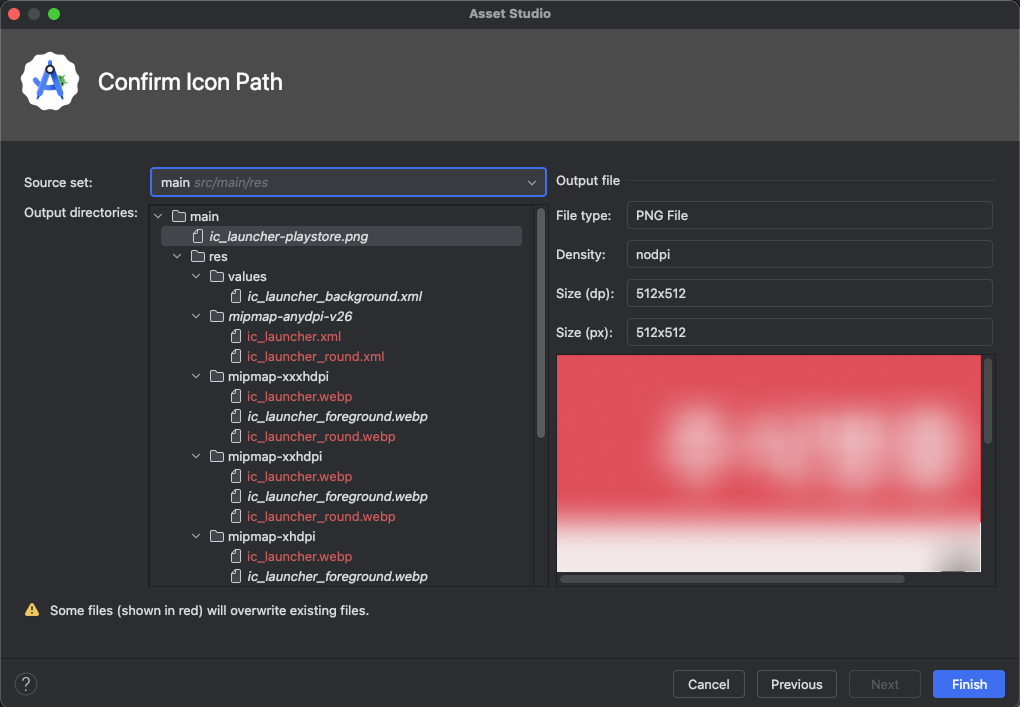This screenshot has height=707, width=1020.
Task: Click the ic_launcher-playstore.png file icon
Action: (198, 236)
